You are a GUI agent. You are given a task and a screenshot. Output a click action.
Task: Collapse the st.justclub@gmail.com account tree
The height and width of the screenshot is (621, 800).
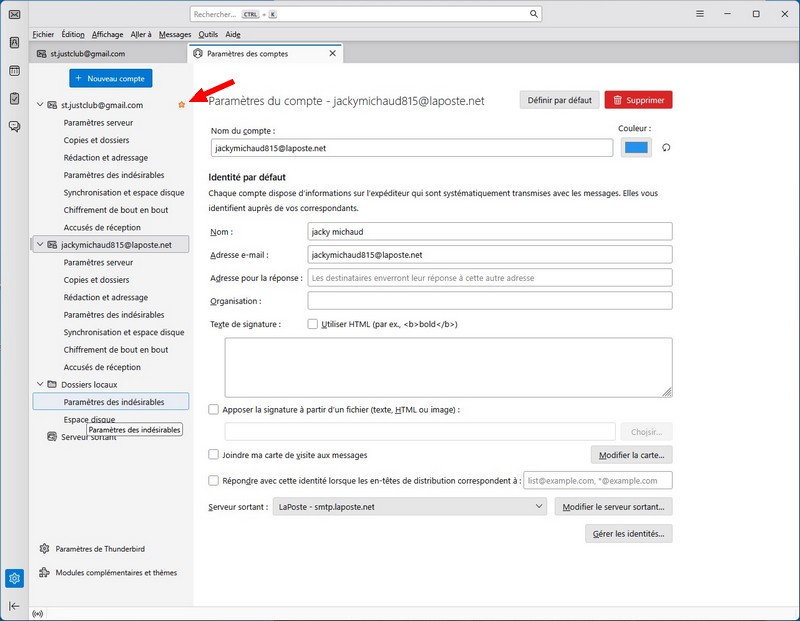pos(40,105)
